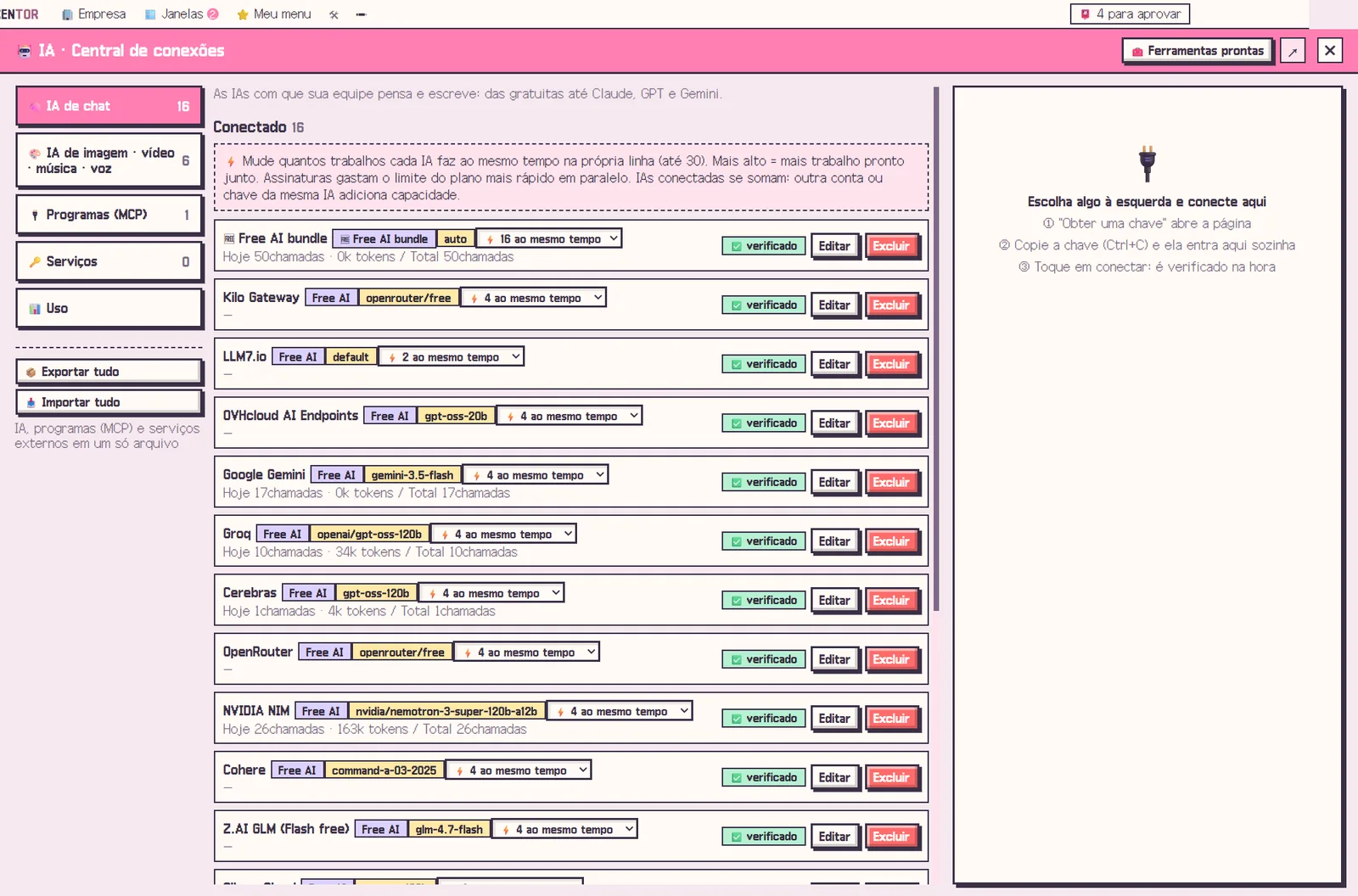
Task: Click the palette icon beside IA de imagem
Action: [x=35, y=154]
